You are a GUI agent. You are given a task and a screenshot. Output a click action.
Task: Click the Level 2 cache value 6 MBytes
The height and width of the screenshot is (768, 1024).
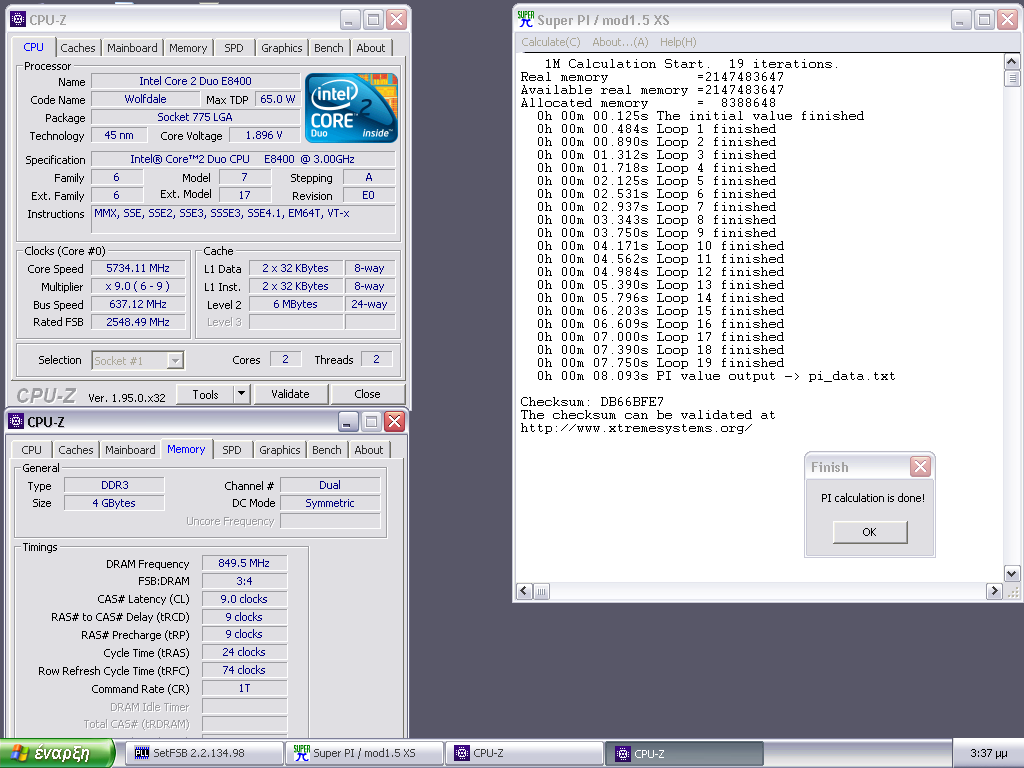295,304
